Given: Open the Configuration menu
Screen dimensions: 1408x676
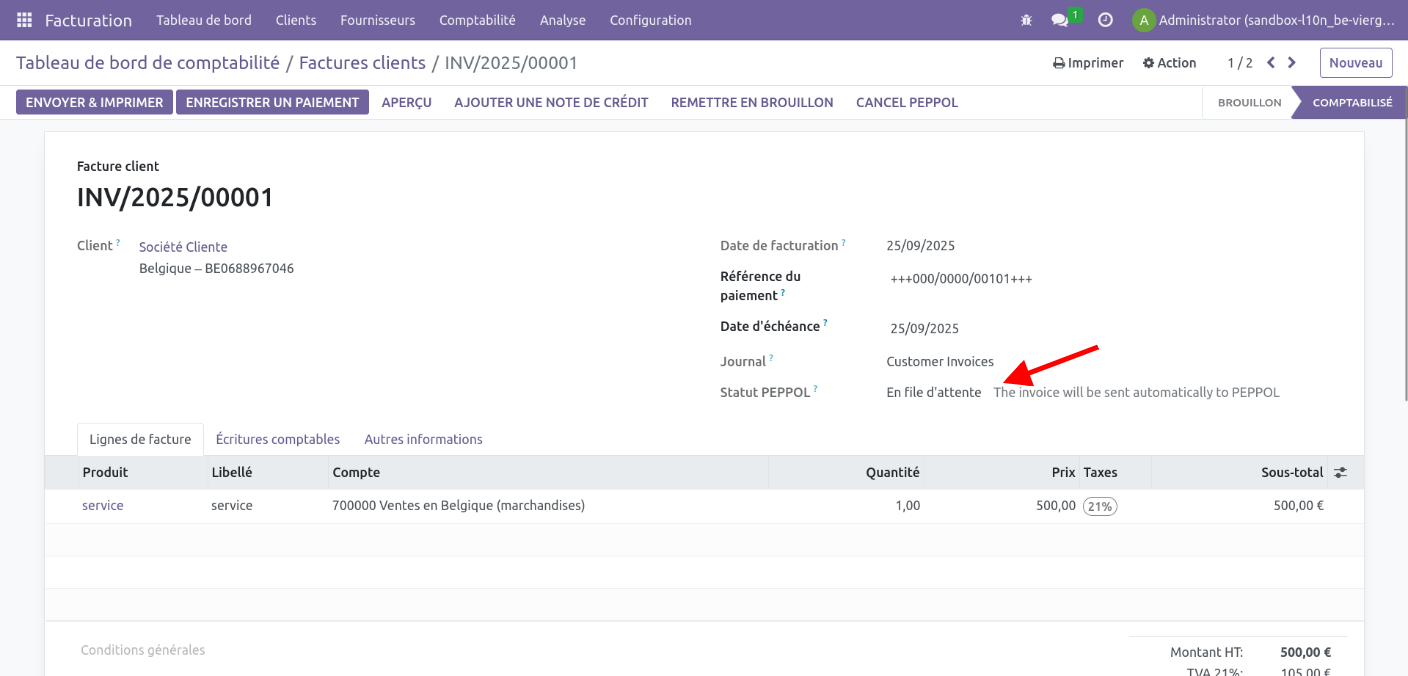Looking at the screenshot, I should 650,20.
